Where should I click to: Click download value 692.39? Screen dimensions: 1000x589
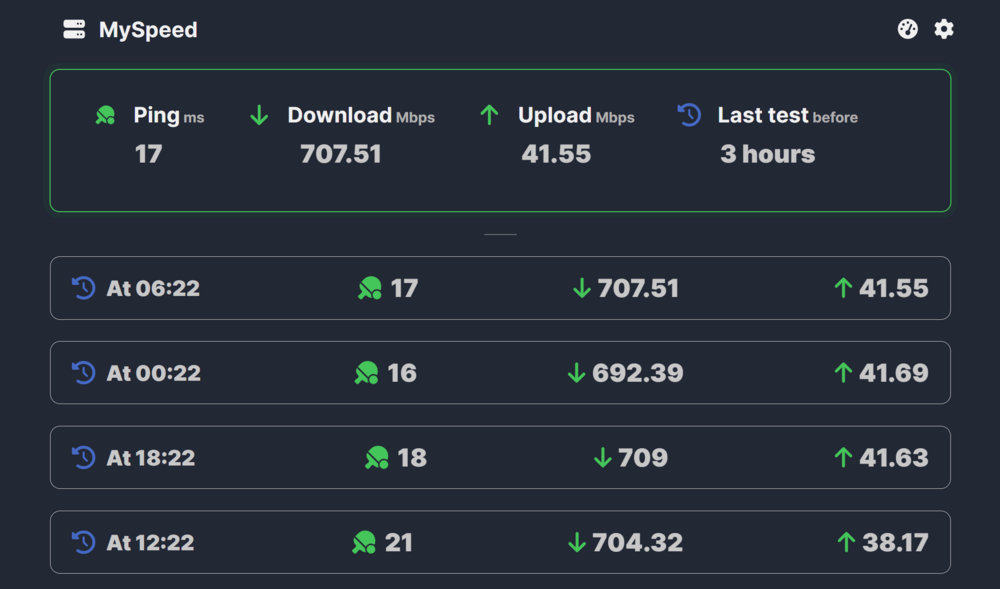click(x=638, y=373)
